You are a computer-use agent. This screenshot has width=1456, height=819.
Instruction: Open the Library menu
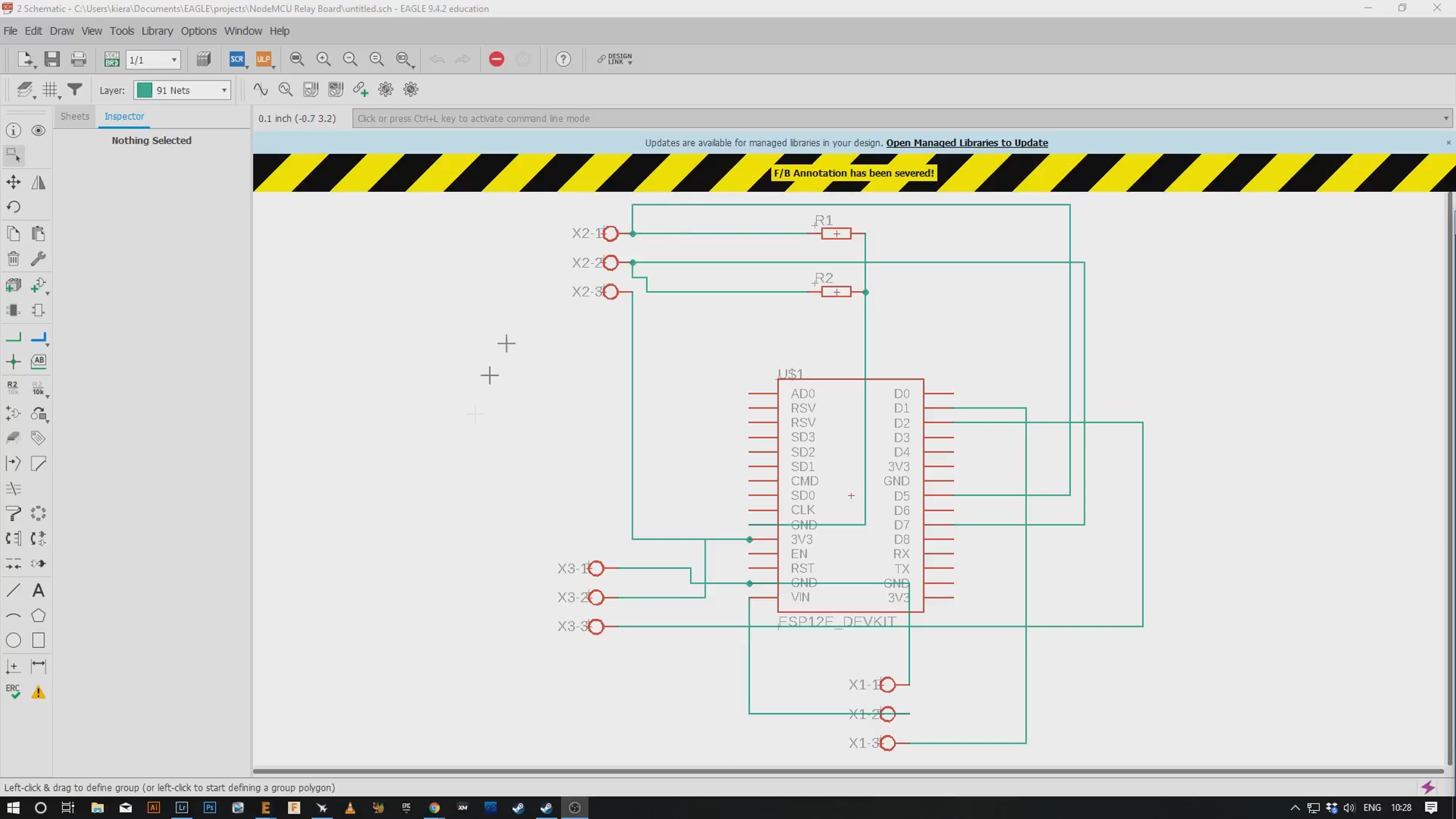pyautogui.click(x=157, y=31)
